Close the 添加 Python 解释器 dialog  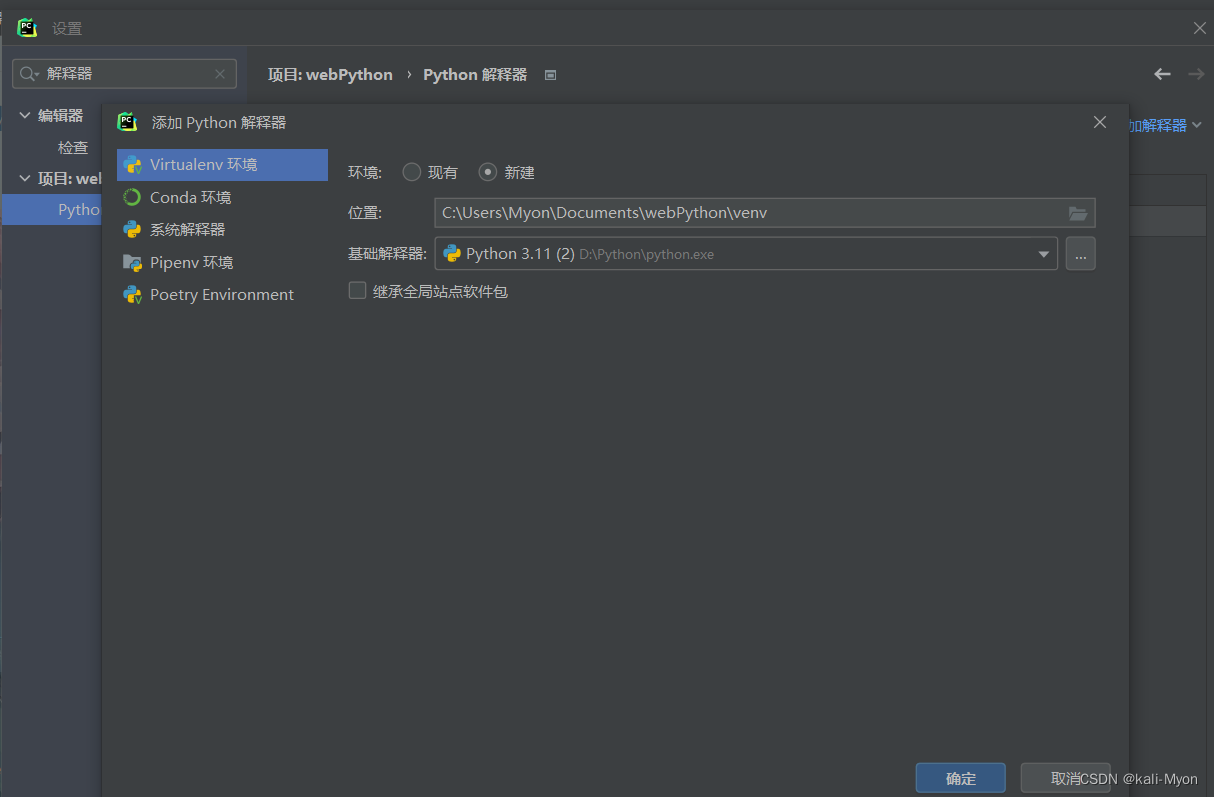1100,122
